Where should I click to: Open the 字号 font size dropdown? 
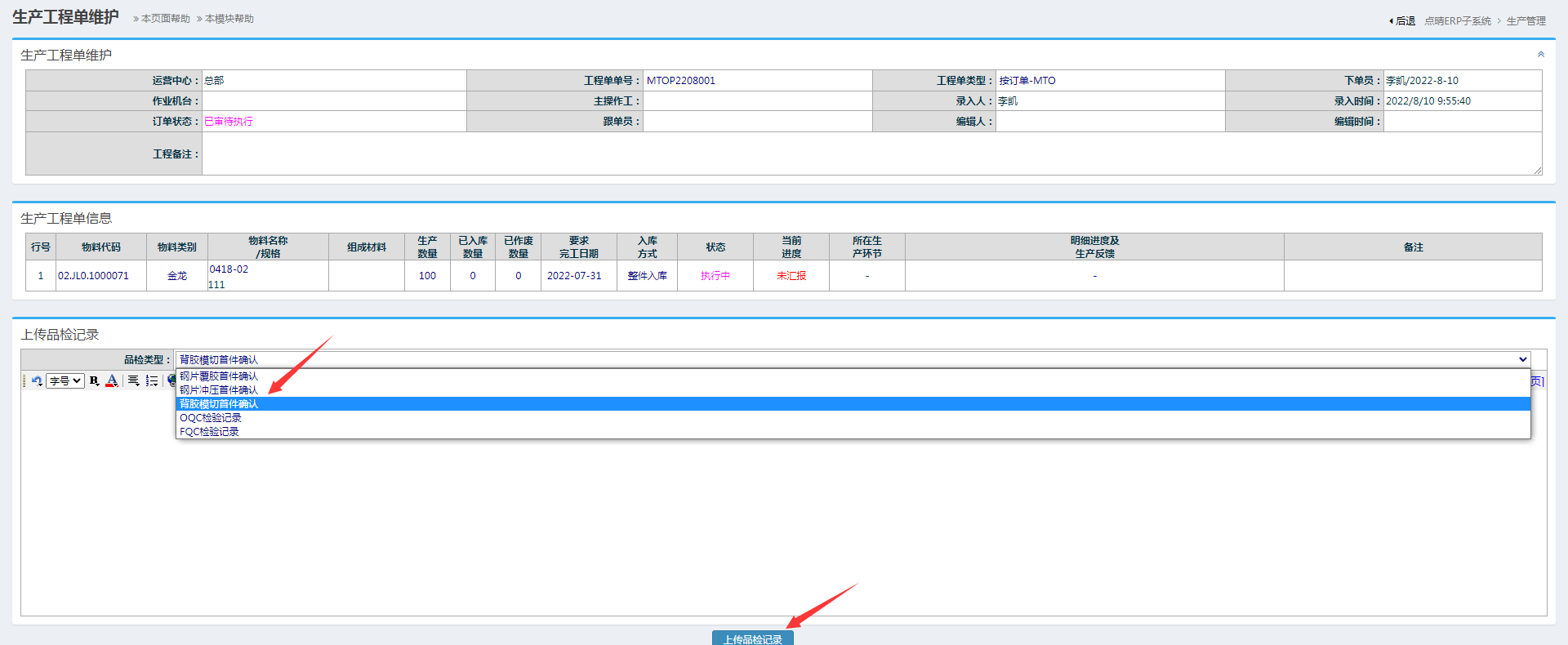coord(65,380)
